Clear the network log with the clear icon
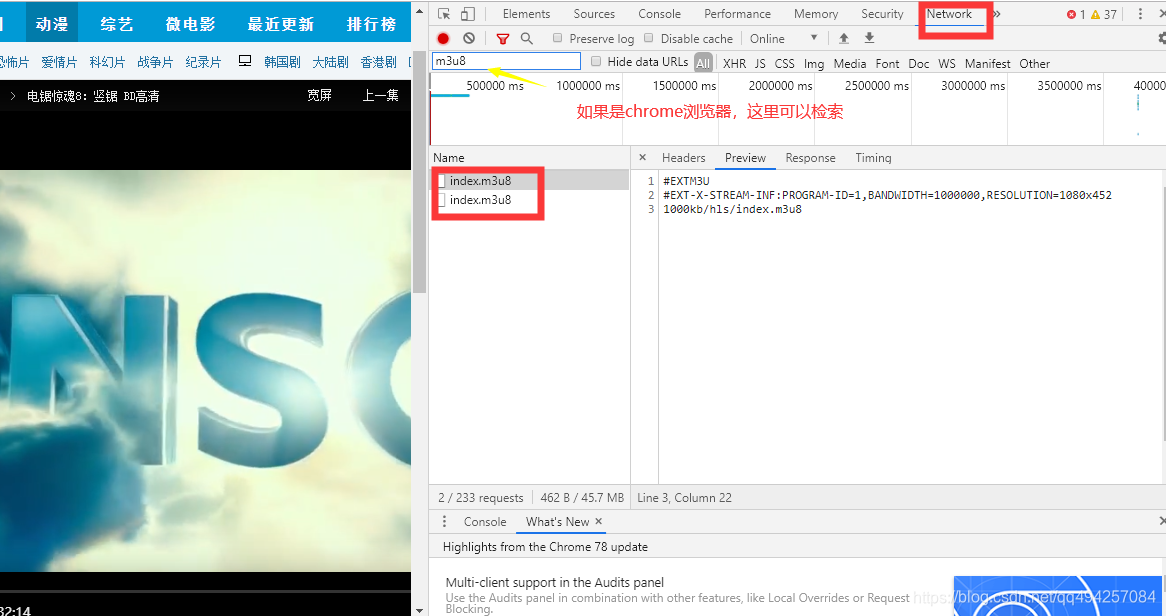Screen dimensions: 1166x616 467,38
